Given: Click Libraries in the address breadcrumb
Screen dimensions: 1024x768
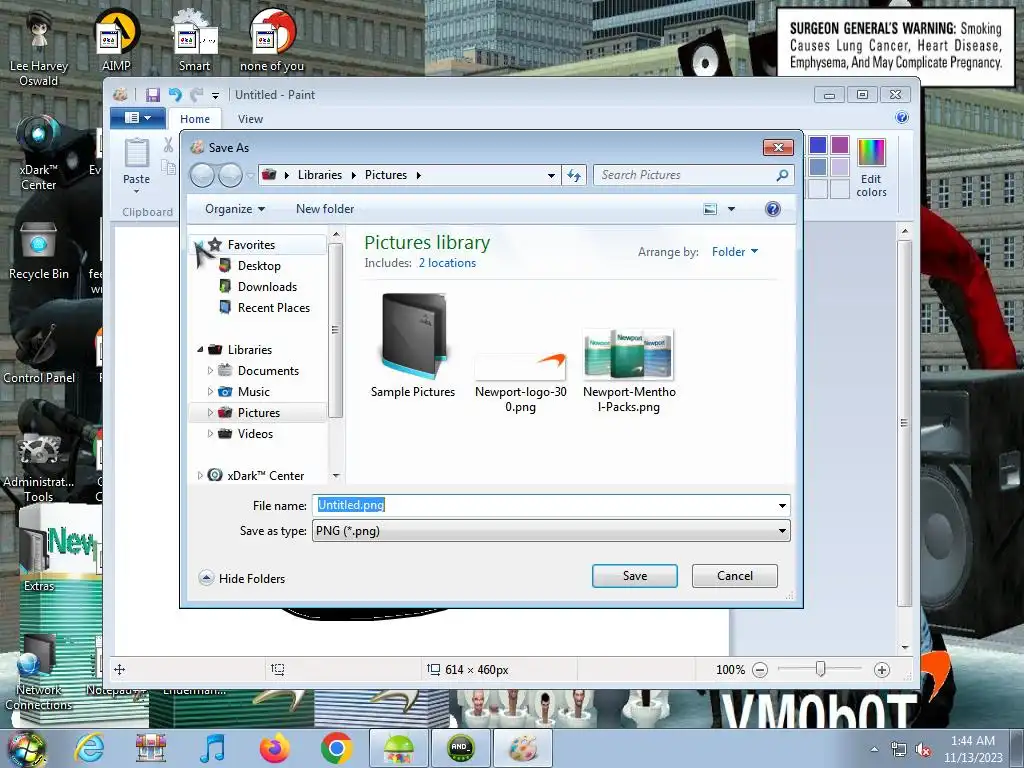Looking at the screenshot, I should coord(319,175).
